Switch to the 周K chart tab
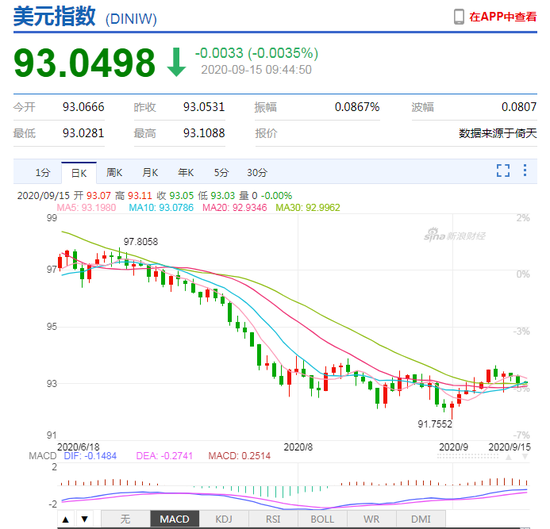Viewport: 550px width, 529px height. point(114,173)
